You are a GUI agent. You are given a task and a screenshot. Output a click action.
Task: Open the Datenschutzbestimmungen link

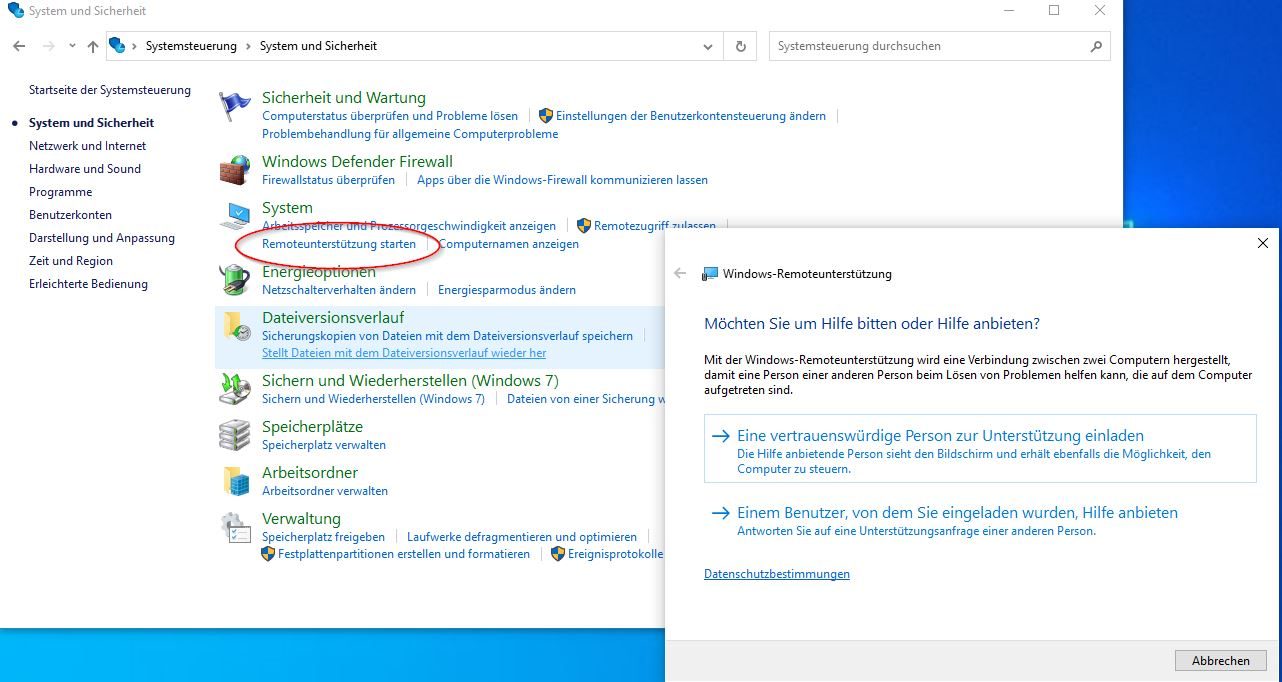[776, 574]
